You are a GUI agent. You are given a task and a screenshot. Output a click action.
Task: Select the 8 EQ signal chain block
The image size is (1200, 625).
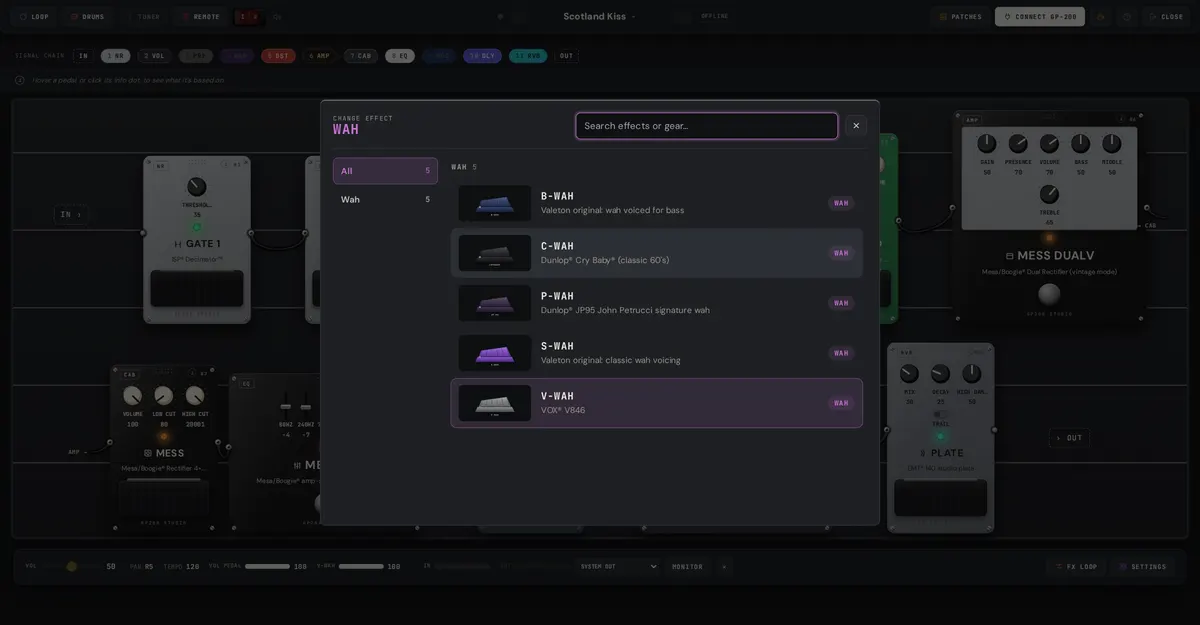[399, 56]
